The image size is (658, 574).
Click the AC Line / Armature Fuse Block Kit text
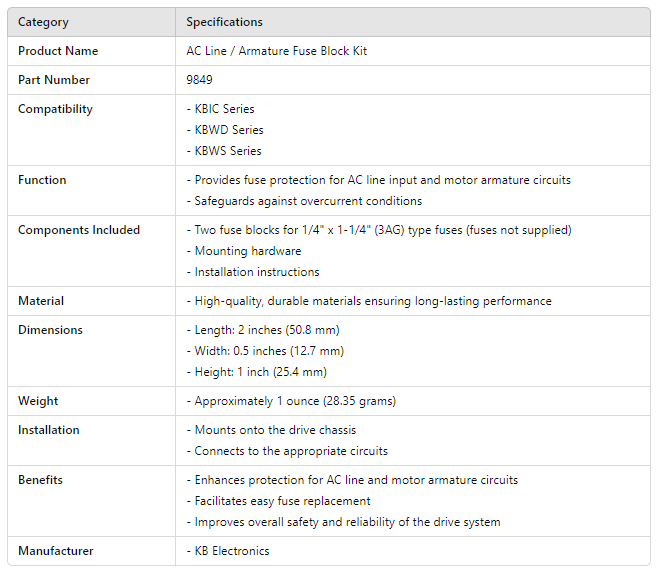277,51
